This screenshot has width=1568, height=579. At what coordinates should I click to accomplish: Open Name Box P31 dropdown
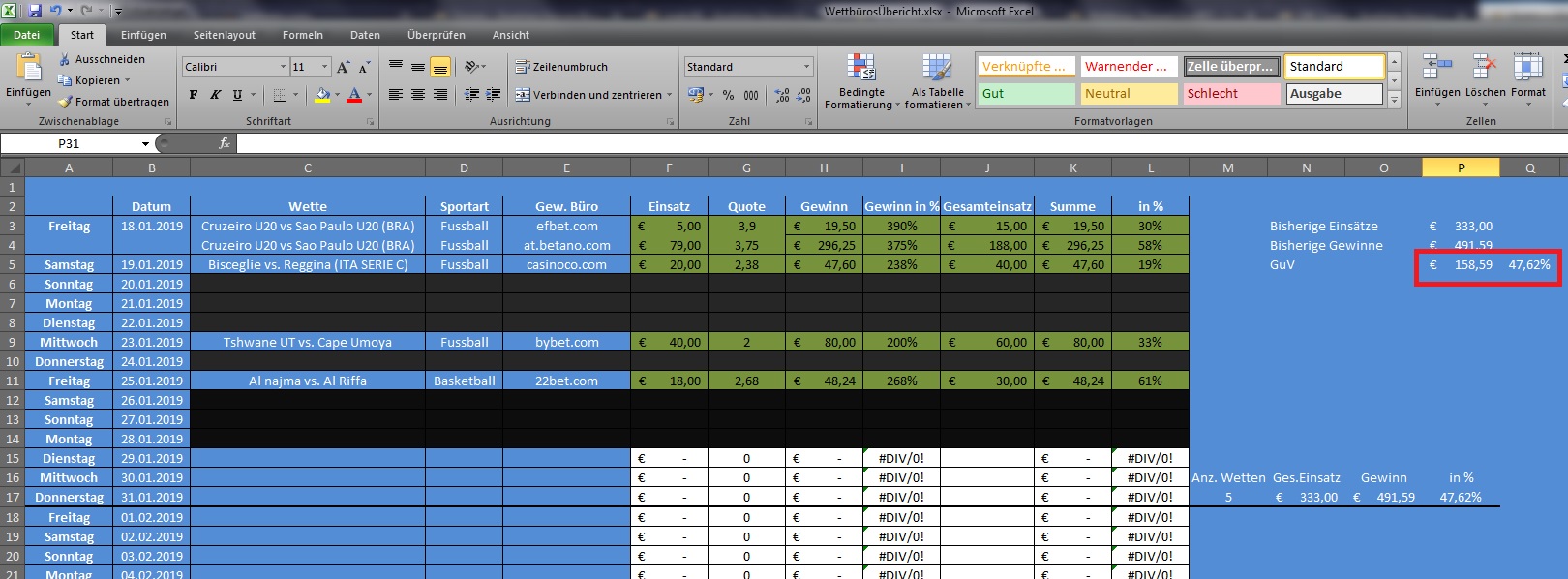[145, 143]
